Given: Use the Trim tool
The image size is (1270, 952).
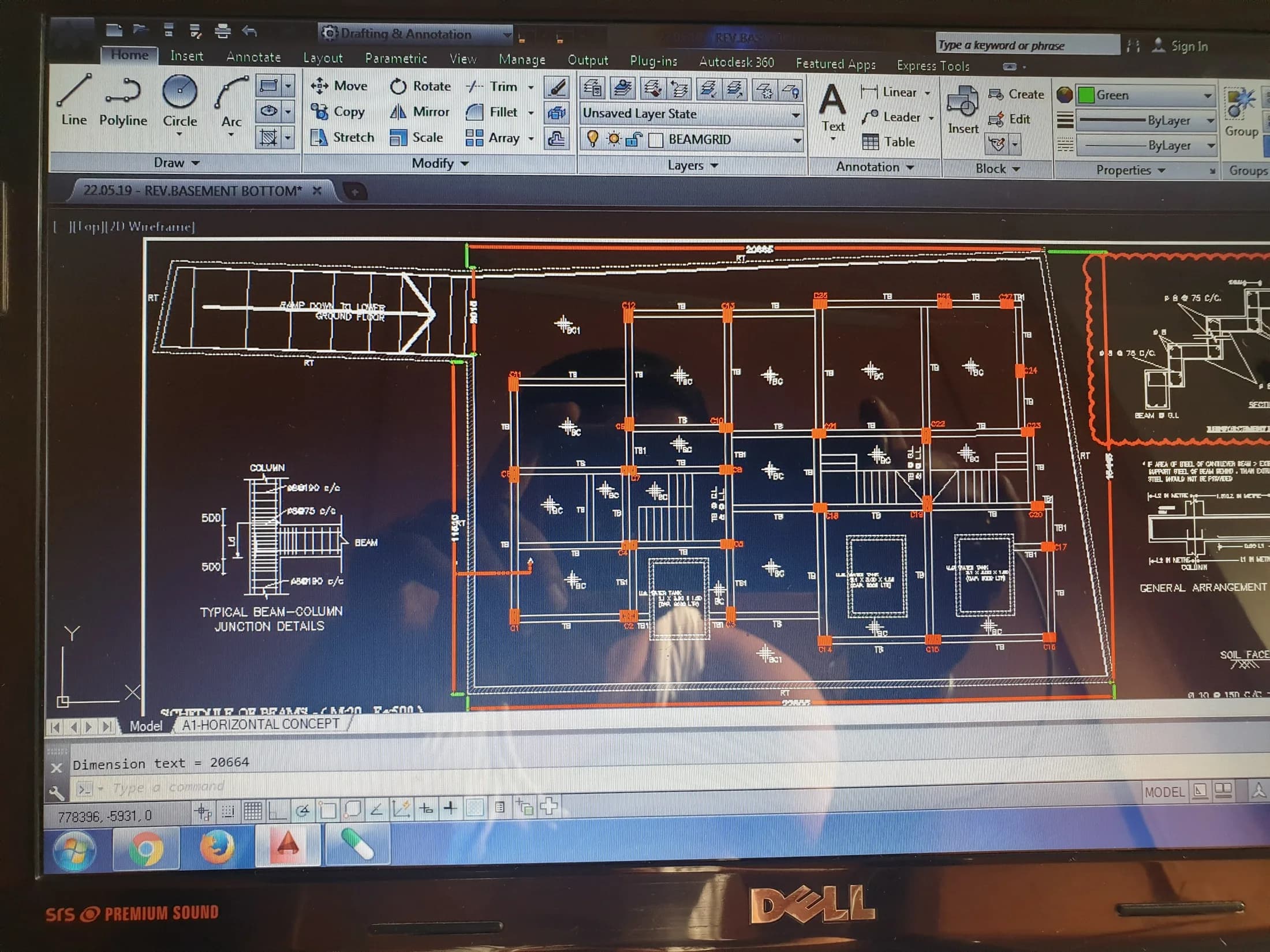Looking at the screenshot, I should [492, 87].
